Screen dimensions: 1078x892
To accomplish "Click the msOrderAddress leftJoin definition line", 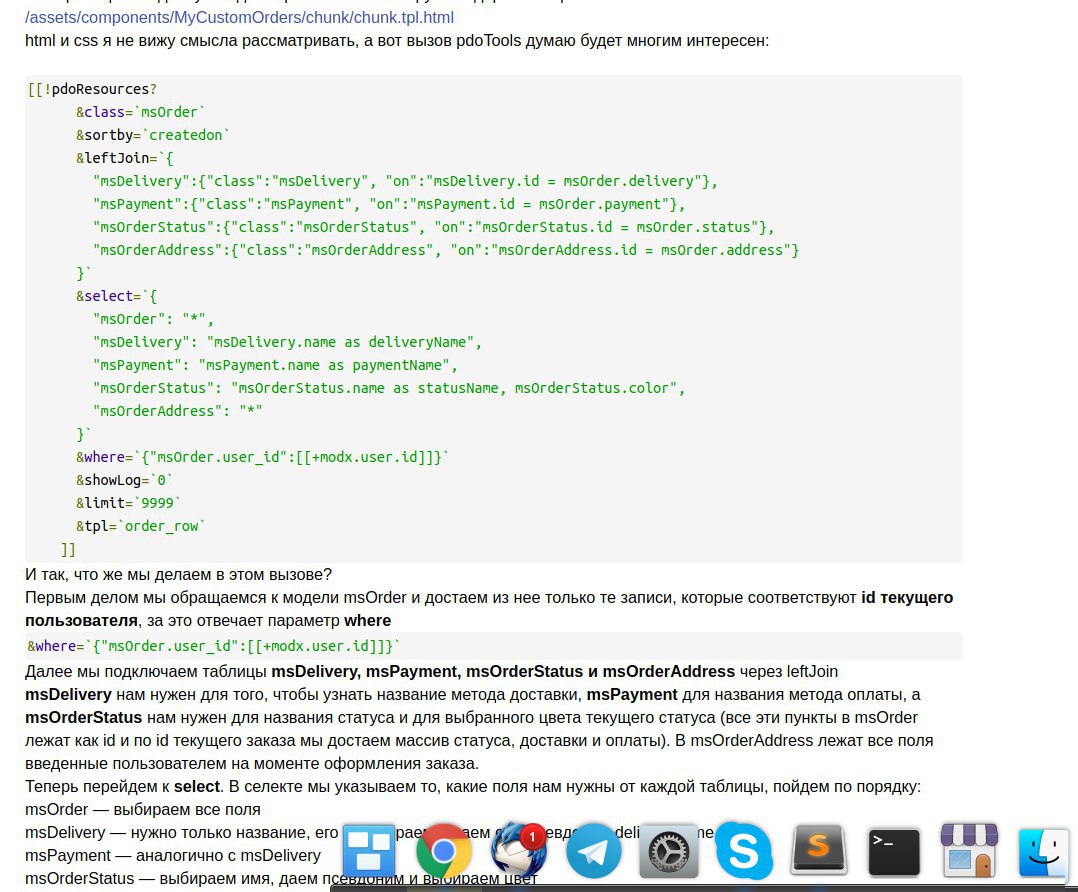I will [446, 250].
